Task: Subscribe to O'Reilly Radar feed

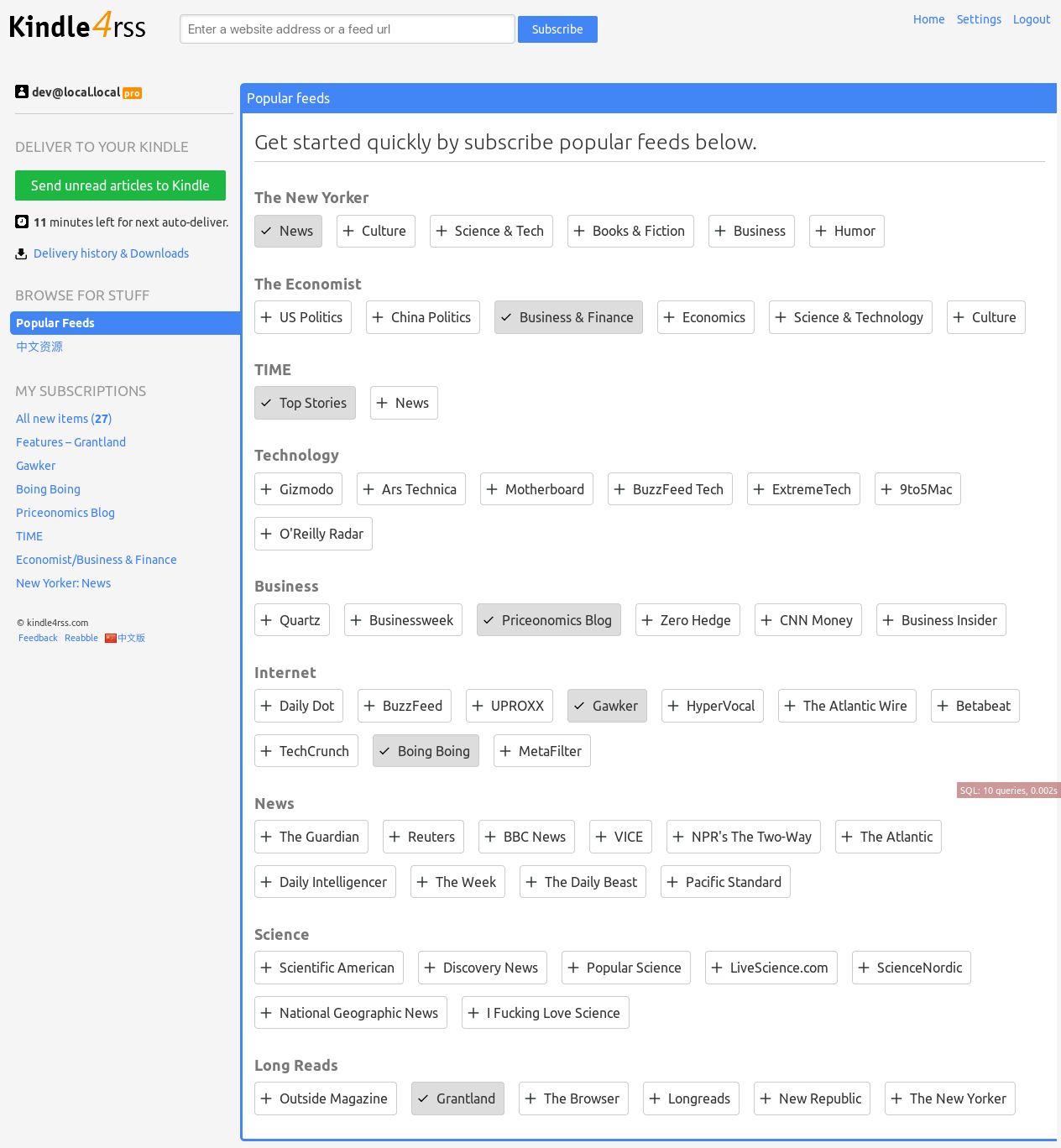Action: [x=313, y=534]
